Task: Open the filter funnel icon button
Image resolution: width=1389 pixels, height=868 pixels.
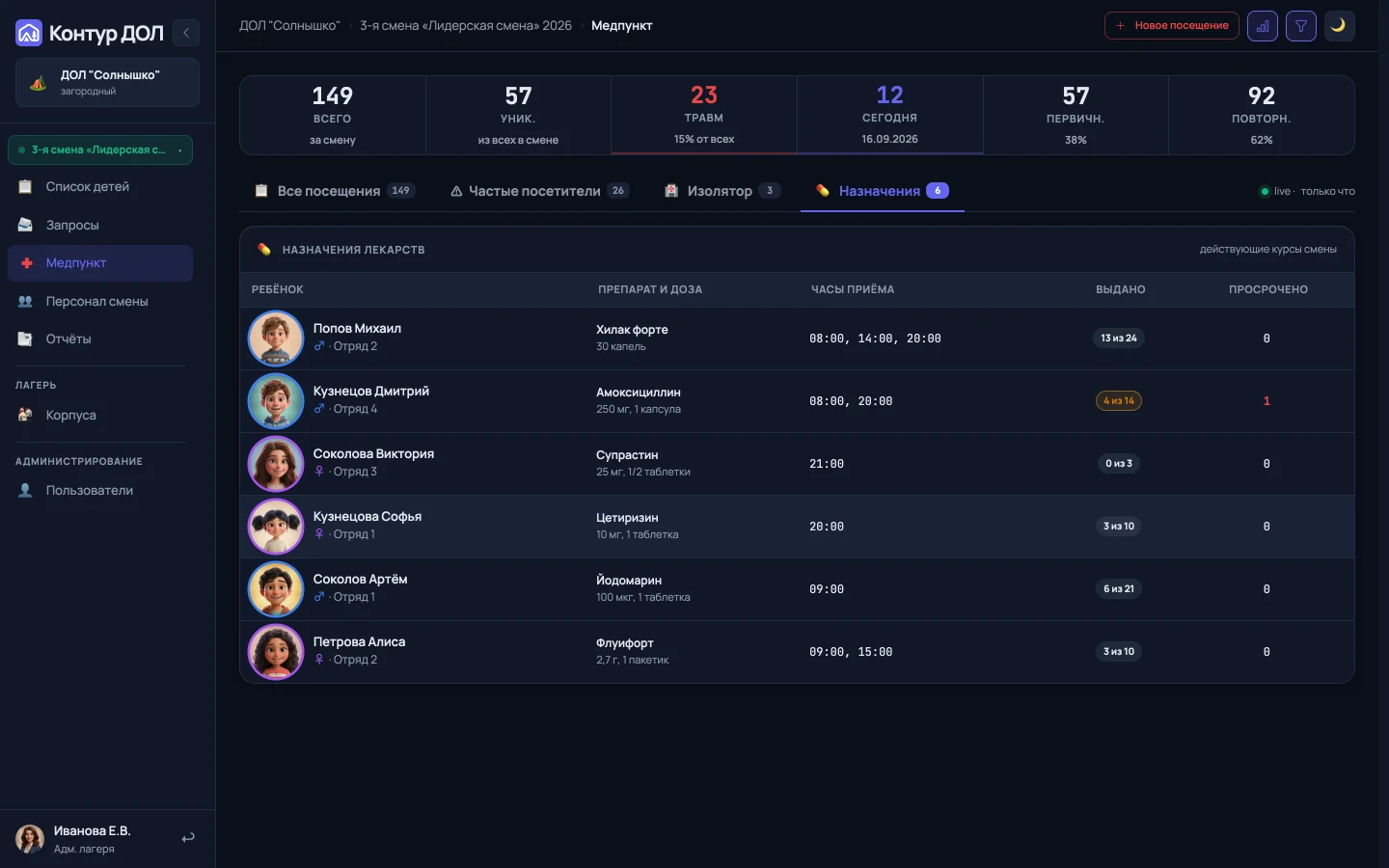Action: click(1301, 26)
